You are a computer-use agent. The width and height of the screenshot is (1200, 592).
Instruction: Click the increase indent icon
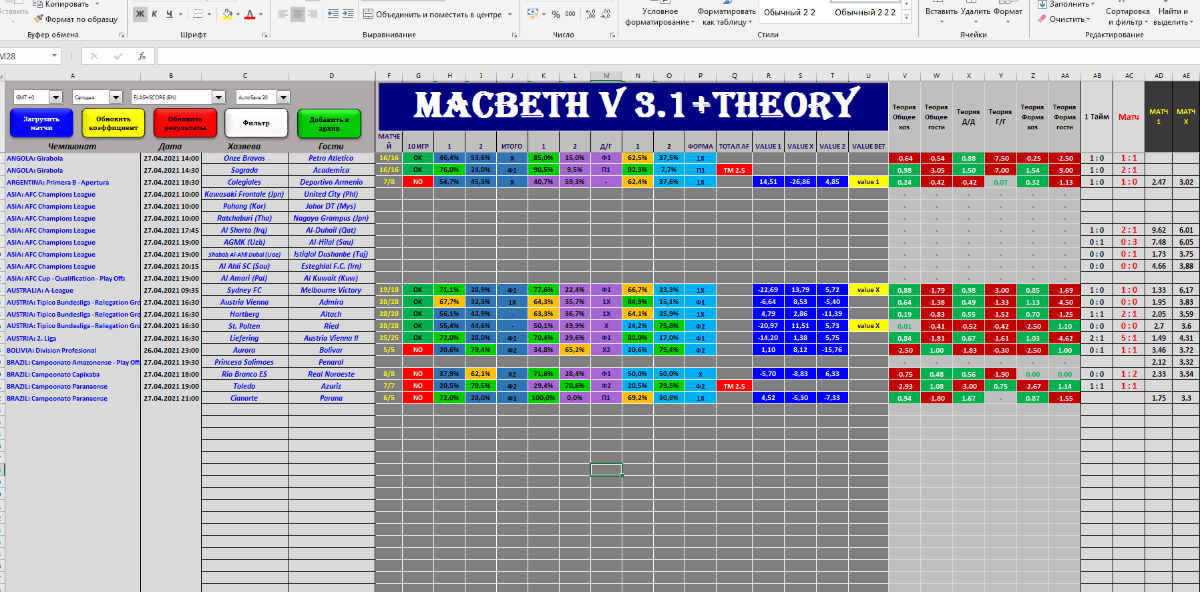click(345, 15)
